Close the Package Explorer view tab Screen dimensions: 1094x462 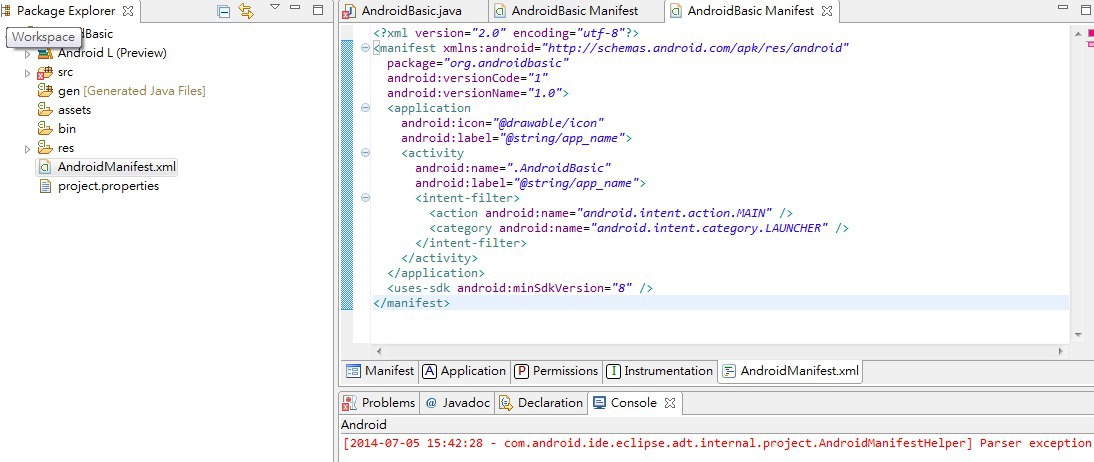(126, 12)
